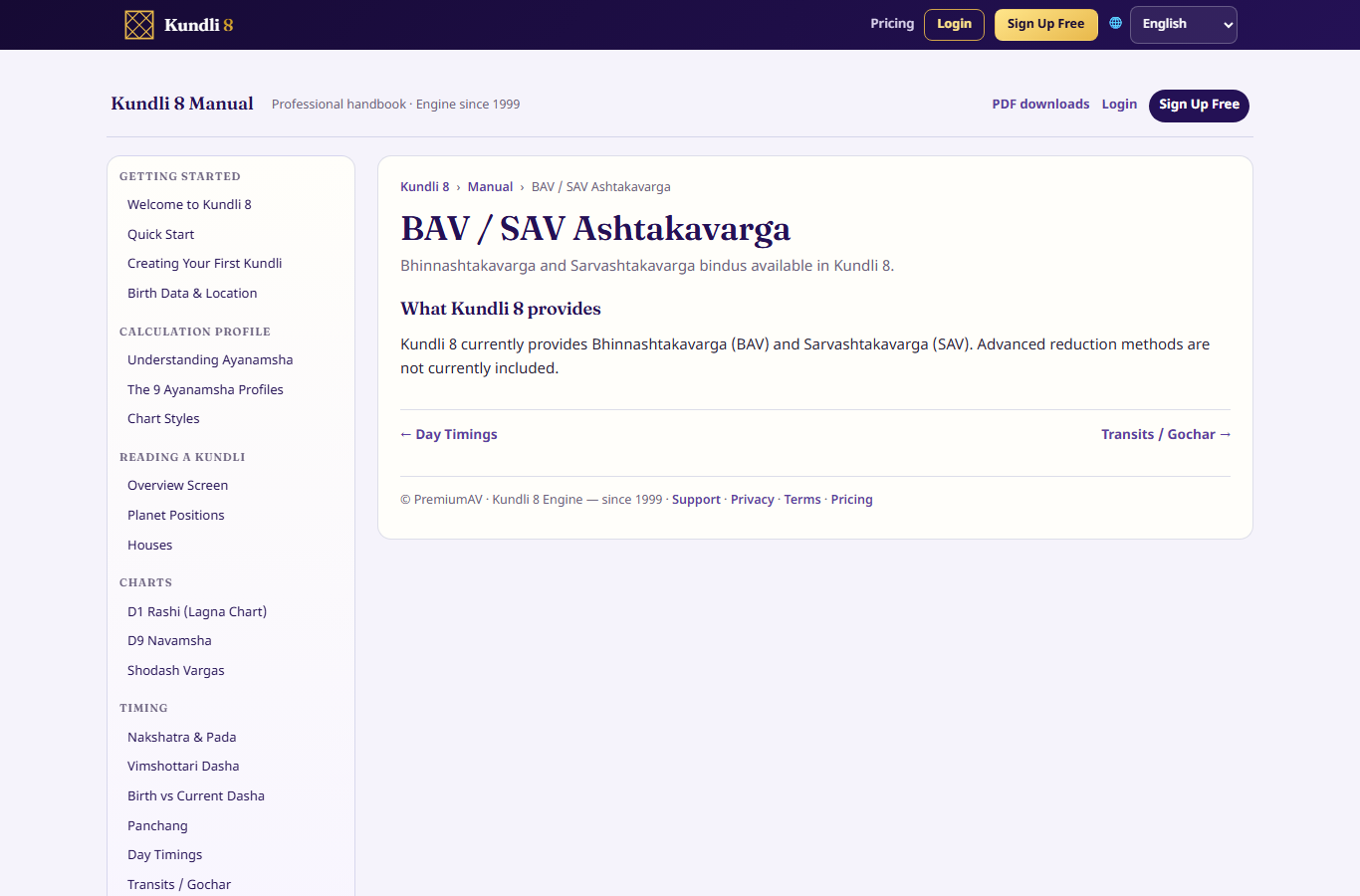This screenshot has height=896, width=1360.
Task: Go to Kundli 8 breadcrumb link
Action: tap(424, 187)
